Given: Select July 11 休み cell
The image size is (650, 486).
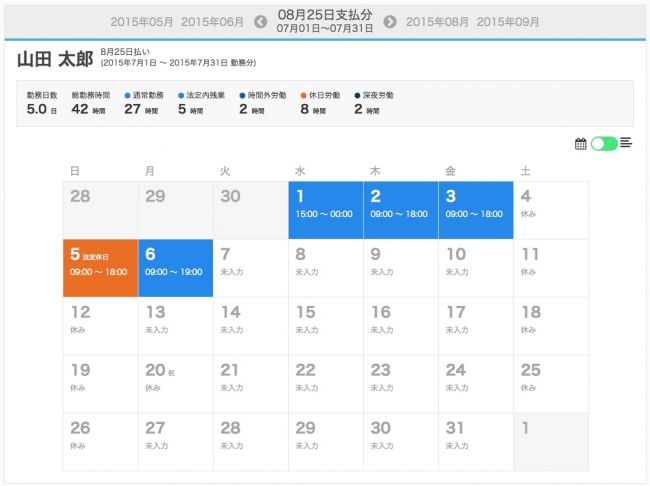Looking at the screenshot, I should [551, 268].
